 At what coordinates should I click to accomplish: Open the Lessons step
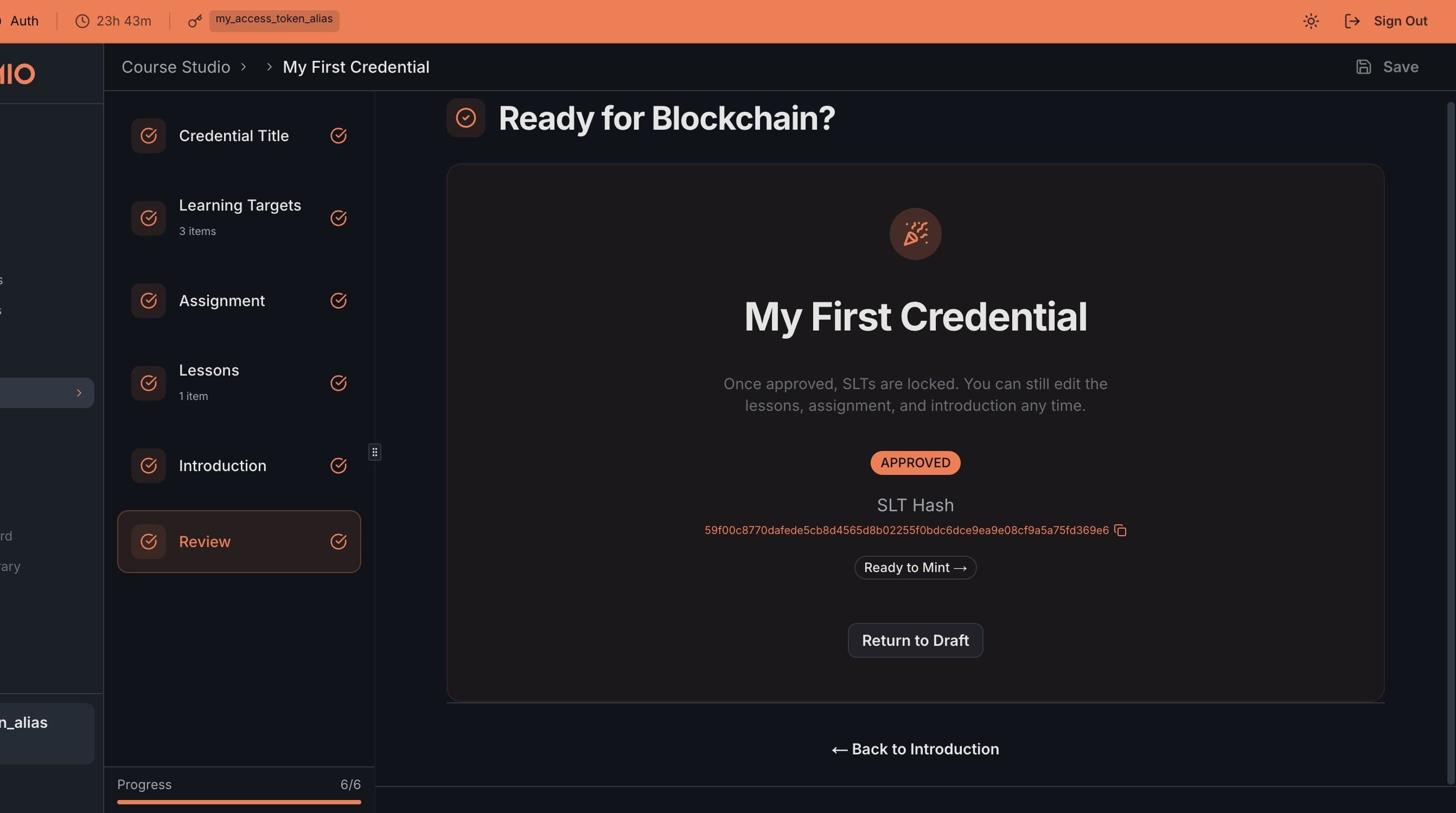coord(209,382)
